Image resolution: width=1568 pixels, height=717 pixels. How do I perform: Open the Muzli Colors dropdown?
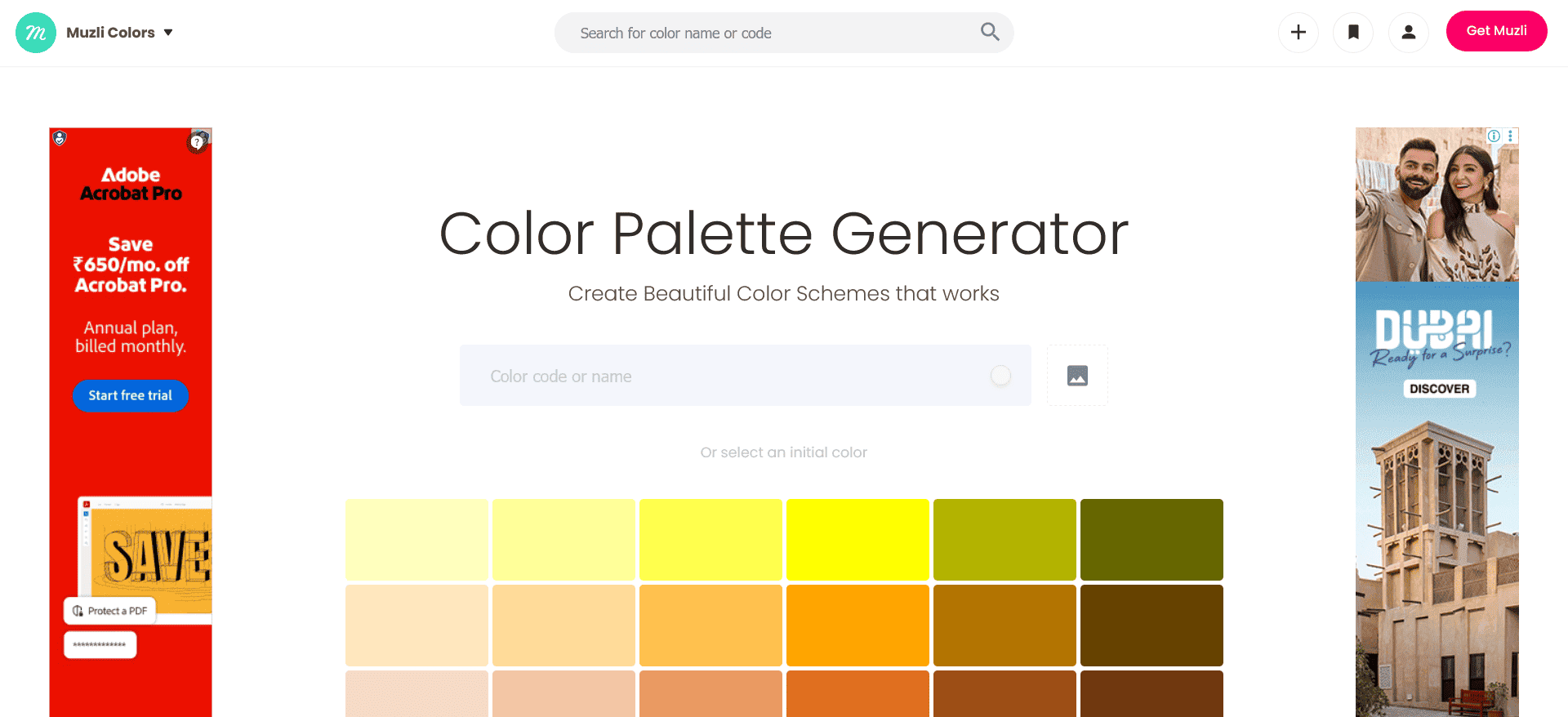[x=169, y=33]
